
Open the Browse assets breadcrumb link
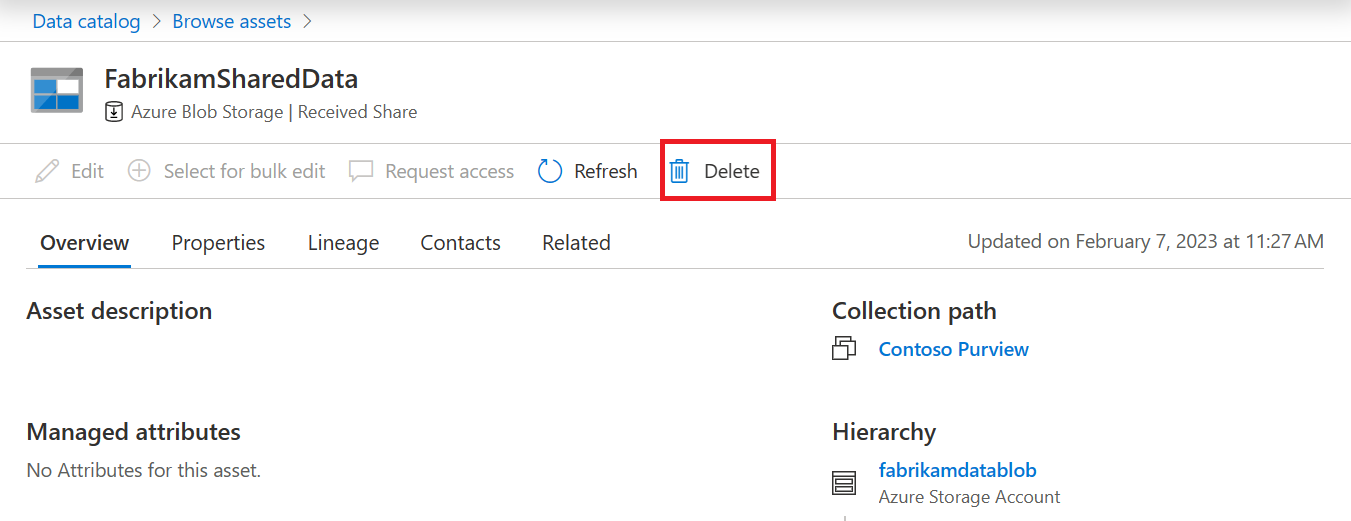tap(232, 21)
